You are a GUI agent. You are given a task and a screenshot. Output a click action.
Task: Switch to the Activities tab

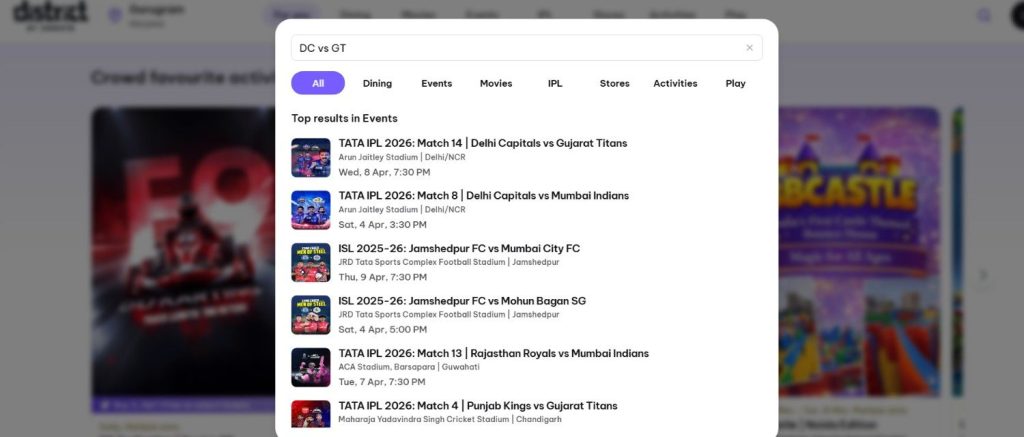coord(675,83)
